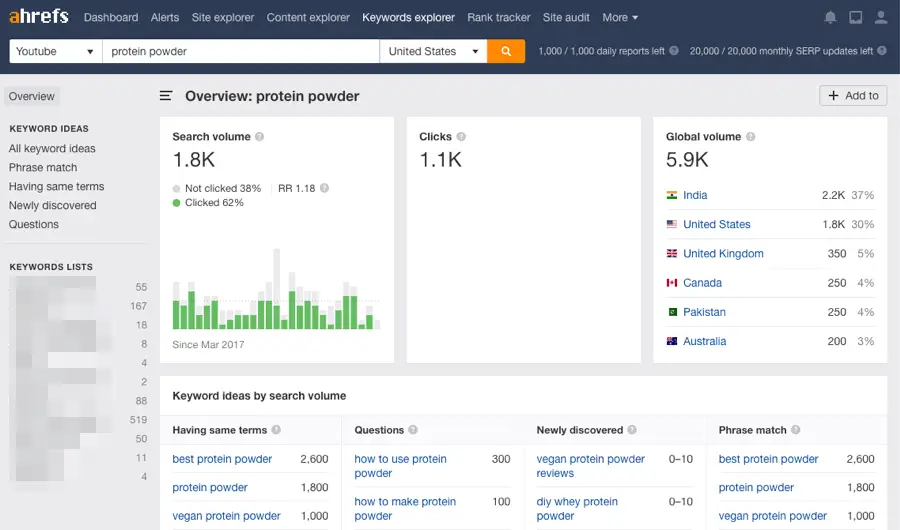Click the orange search button
This screenshot has width=900, height=530.
click(x=506, y=51)
